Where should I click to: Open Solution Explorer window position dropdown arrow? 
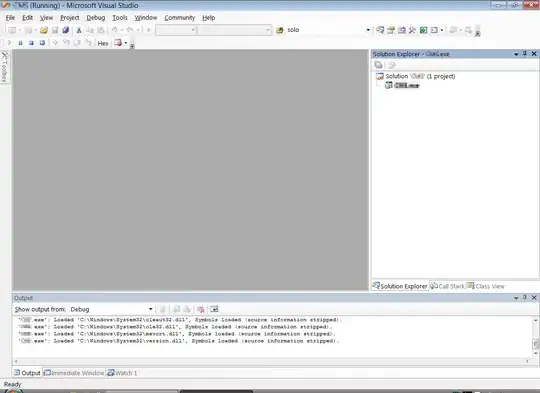[x=516, y=54]
